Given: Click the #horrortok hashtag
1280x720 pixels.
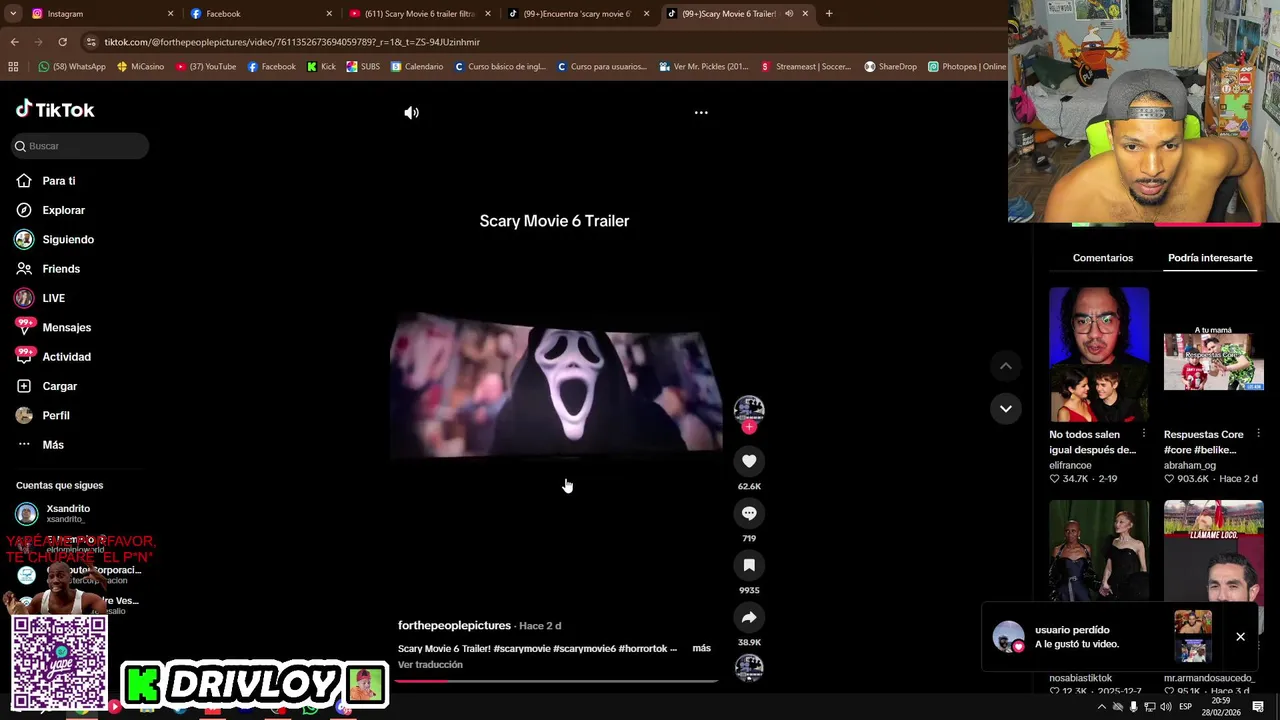Looking at the screenshot, I should tap(642, 649).
